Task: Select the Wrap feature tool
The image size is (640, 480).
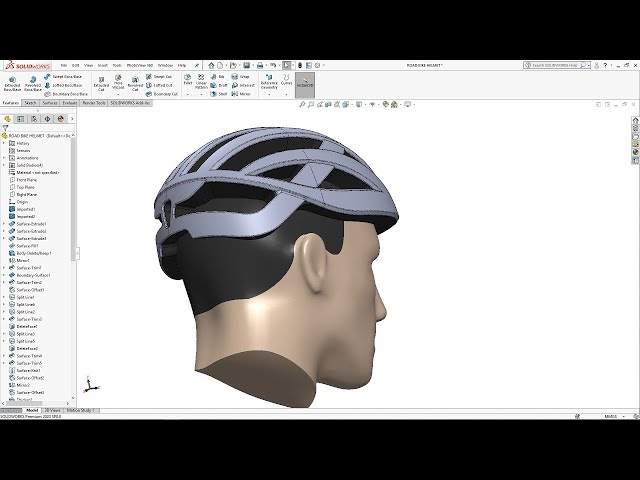Action: [240, 77]
